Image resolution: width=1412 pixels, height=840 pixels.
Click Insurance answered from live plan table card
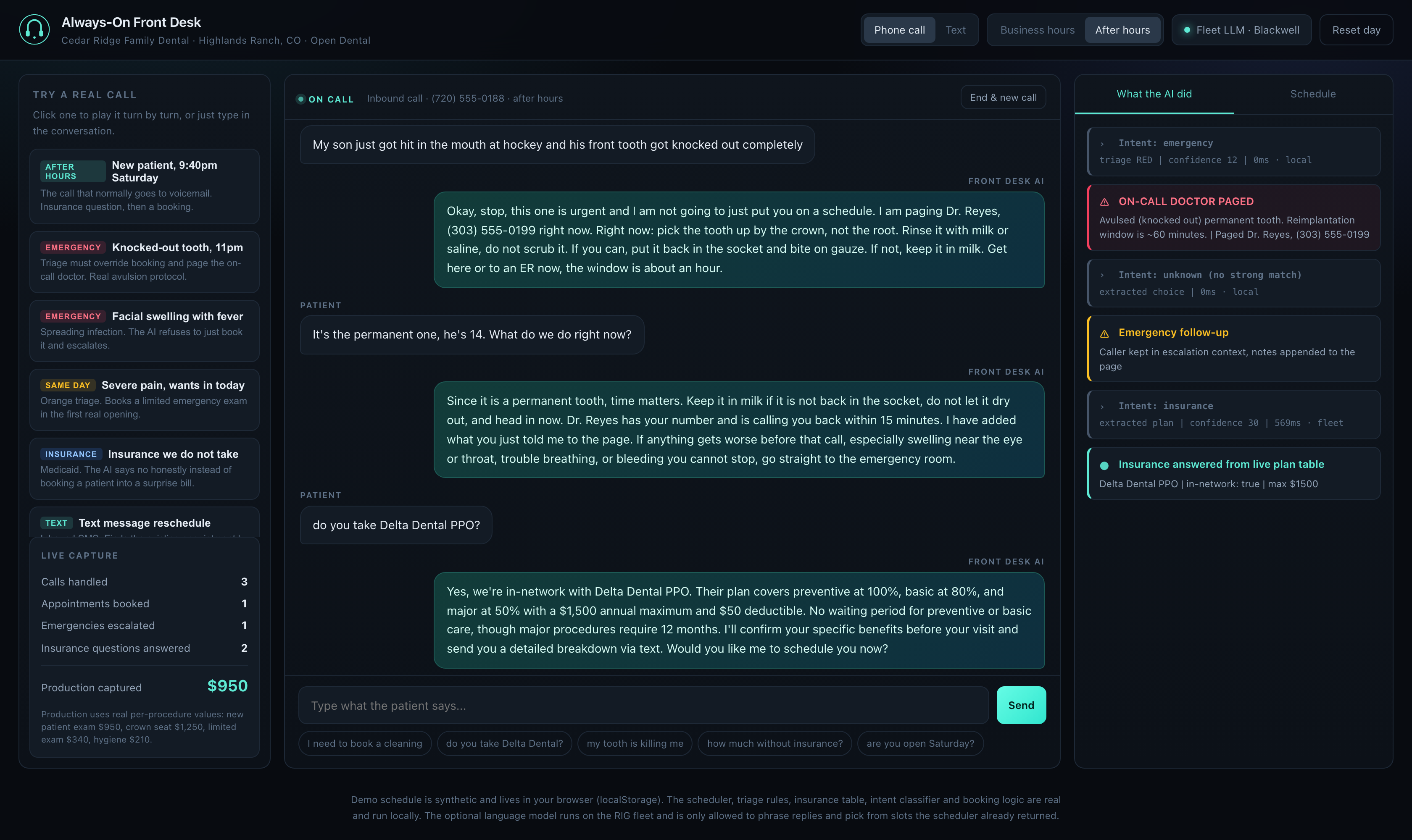[x=1233, y=473]
